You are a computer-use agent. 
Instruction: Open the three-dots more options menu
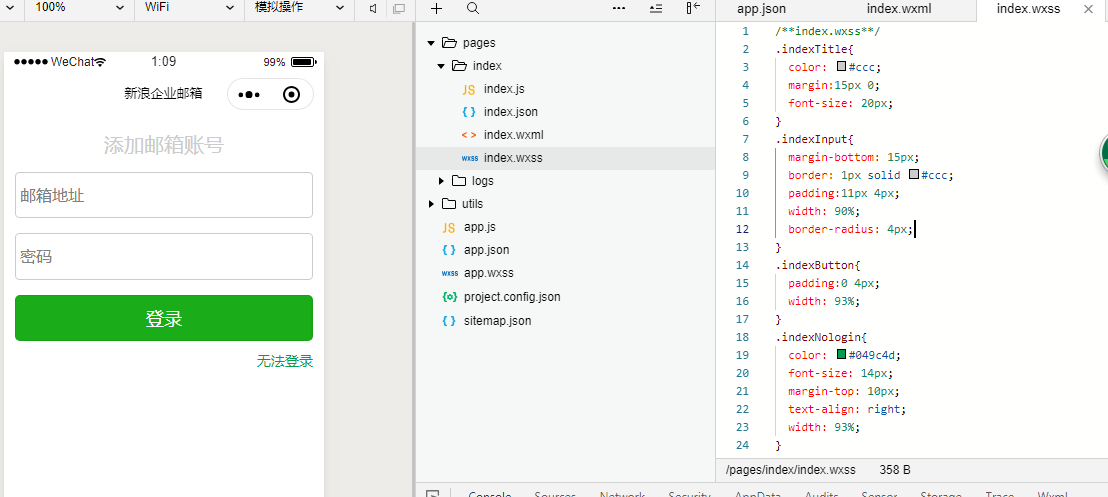[619, 8]
